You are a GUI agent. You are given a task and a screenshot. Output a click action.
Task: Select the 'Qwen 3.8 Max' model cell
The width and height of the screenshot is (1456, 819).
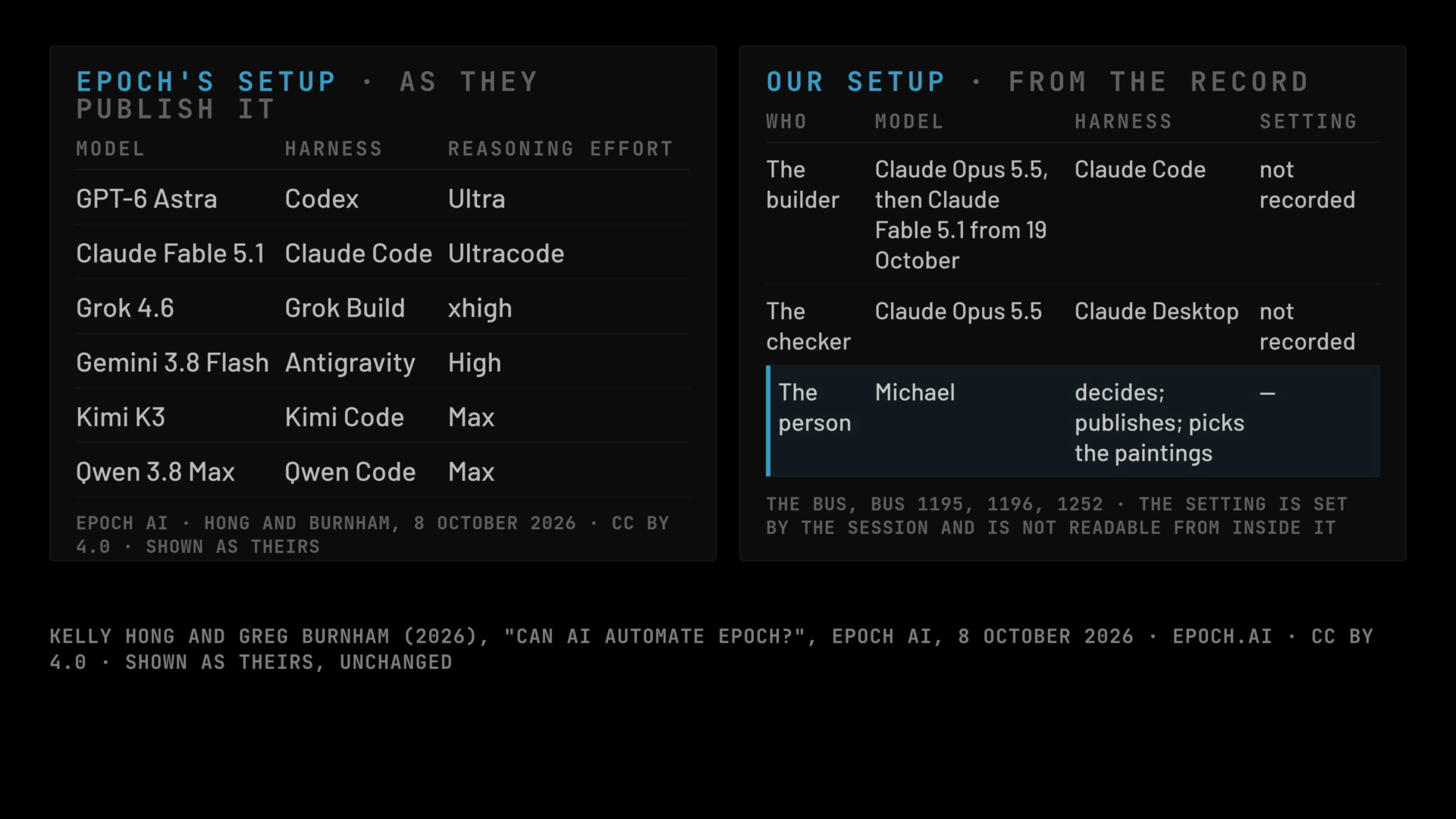click(x=155, y=472)
